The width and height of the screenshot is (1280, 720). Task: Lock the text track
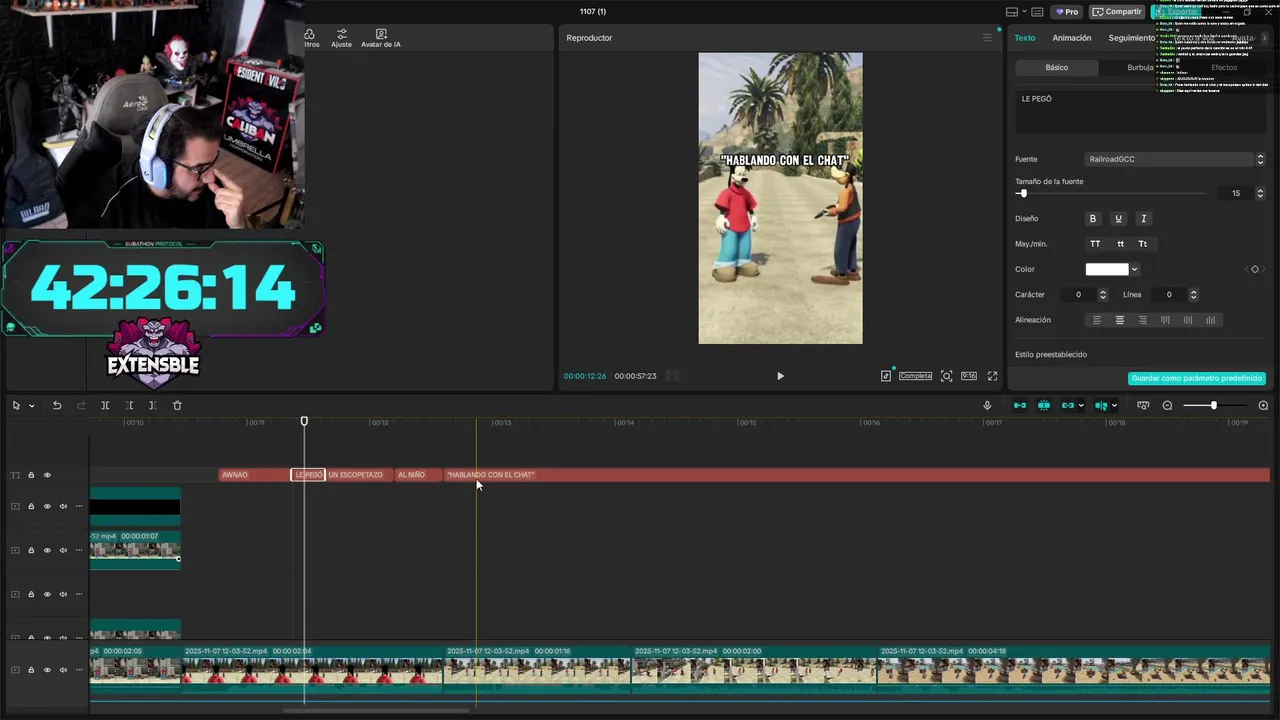31,475
